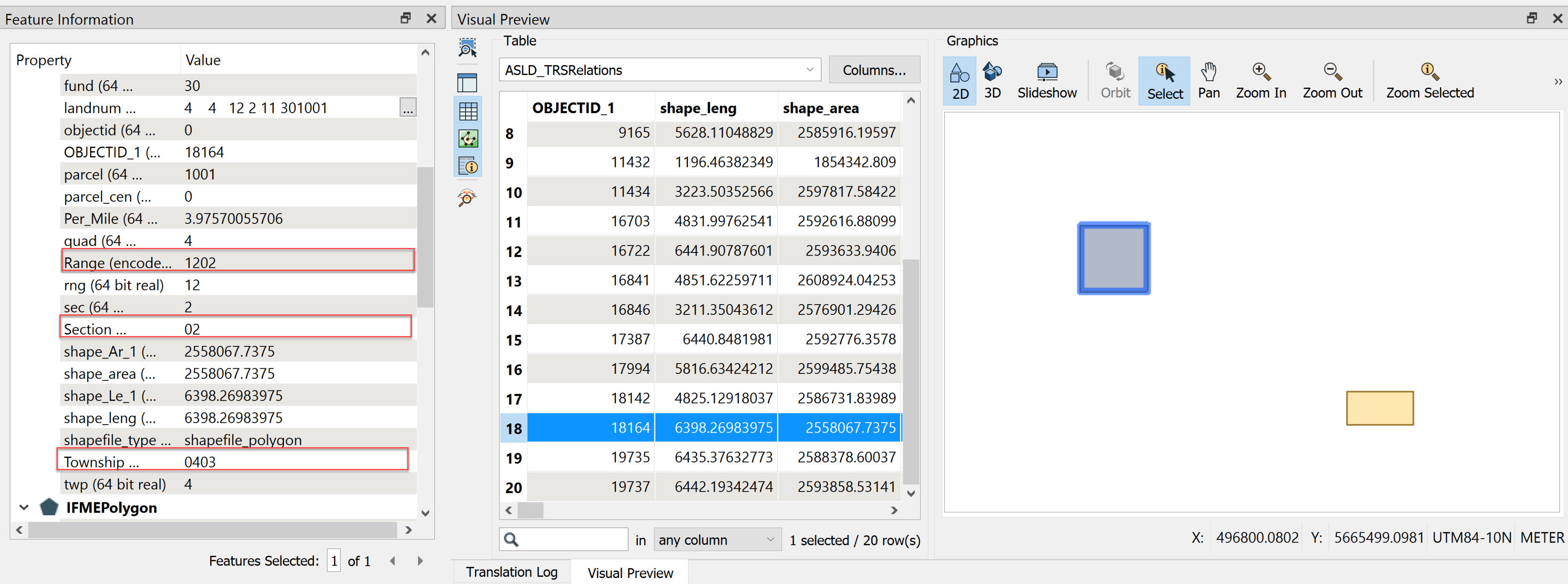
Task: Click Feature Information scrollbar up arrow
Action: point(425,53)
